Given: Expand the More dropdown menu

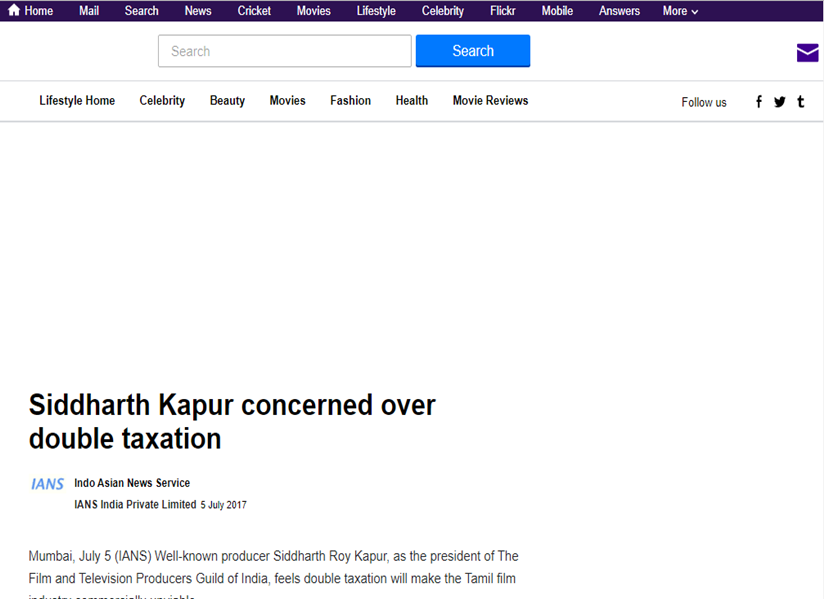Looking at the screenshot, I should click(x=680, y=11).
